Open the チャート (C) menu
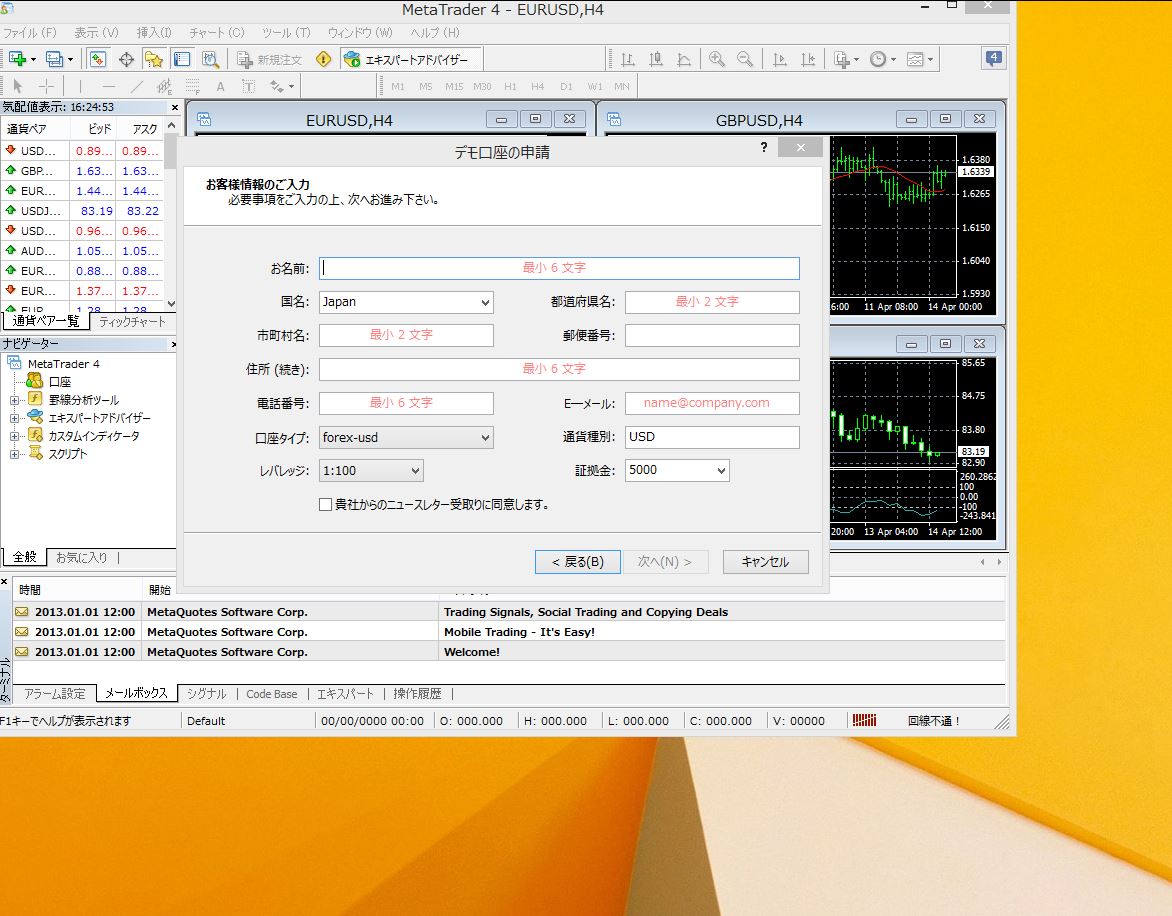 [217, 33]
